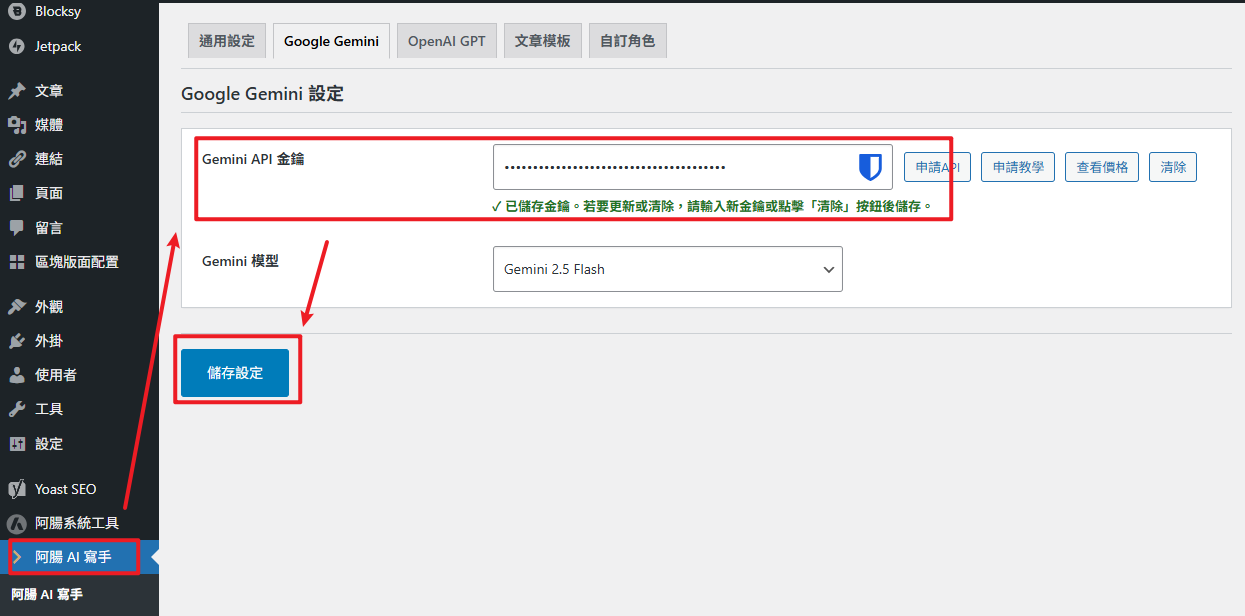Click the 連結 chain link icon
Viewport: 1245px width, 616px height.
16,159
